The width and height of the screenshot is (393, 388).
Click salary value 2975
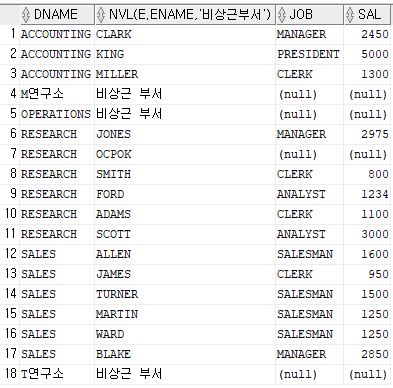(x=375, y=134)
